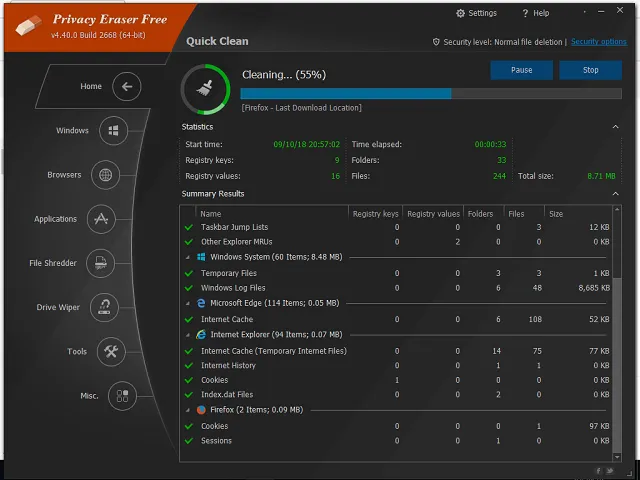Open the Settings menu
The height and width of the screenshot is (480, 640).
[x=476, y=13]
